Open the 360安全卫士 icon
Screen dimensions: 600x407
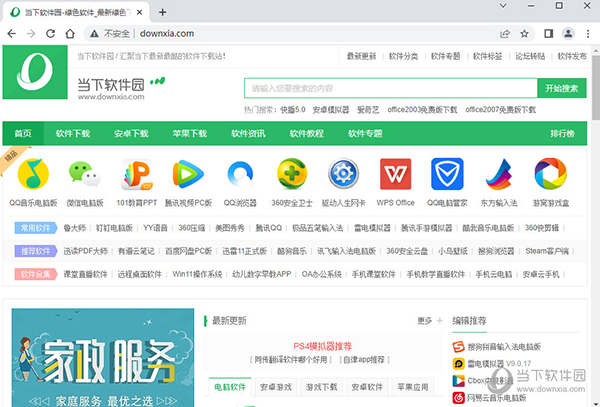[292, 174]
